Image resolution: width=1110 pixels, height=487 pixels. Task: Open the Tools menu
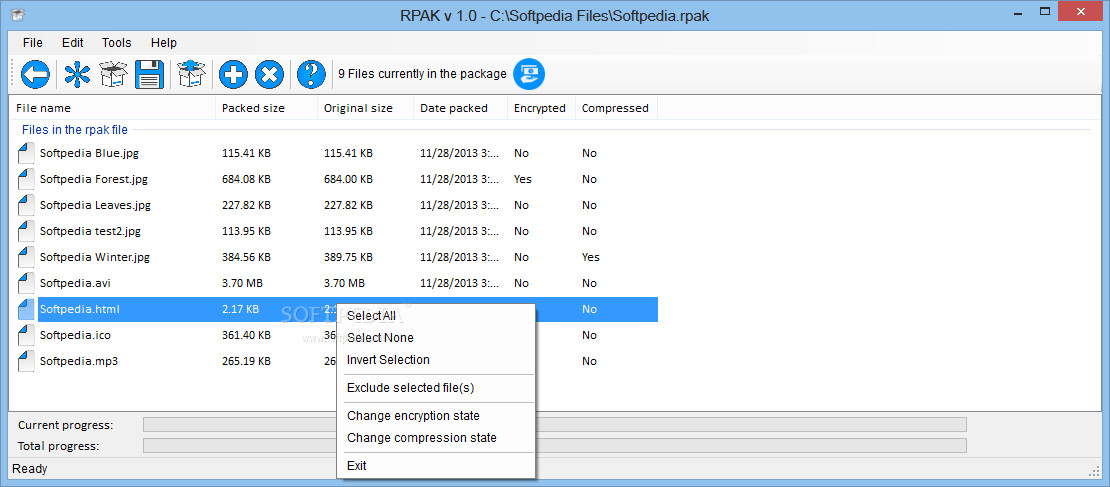coord(116,42)
